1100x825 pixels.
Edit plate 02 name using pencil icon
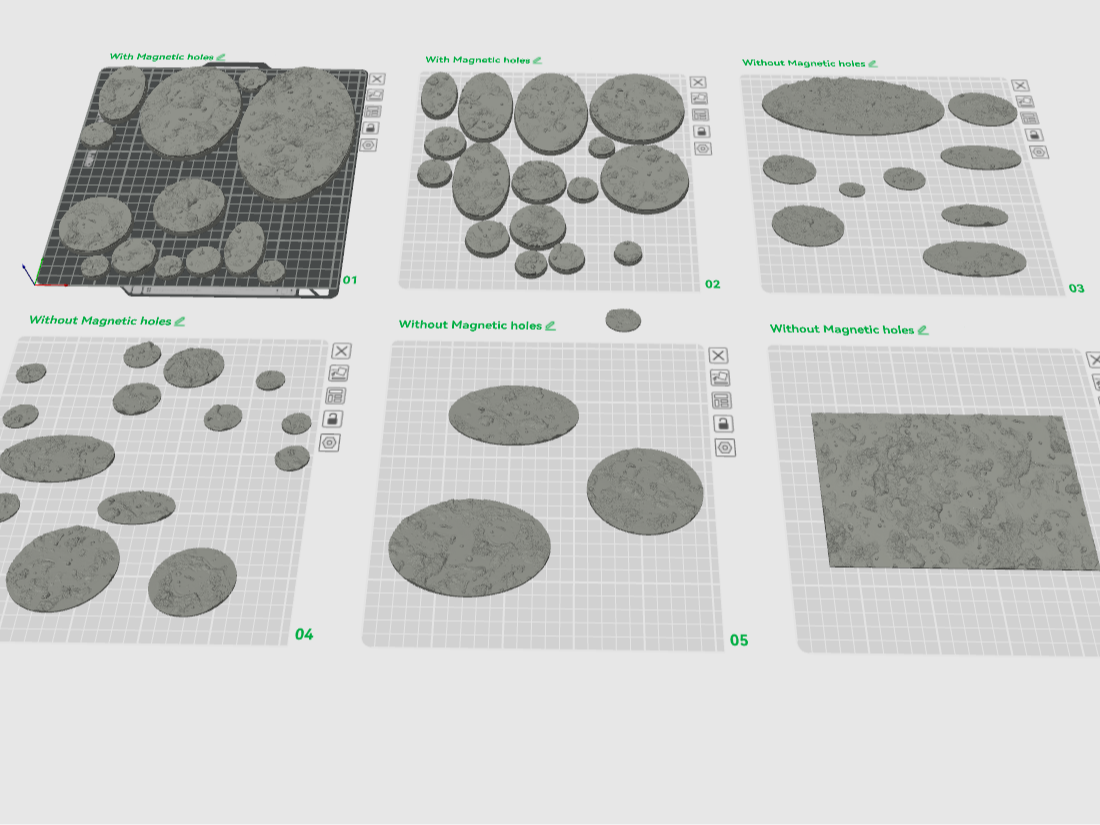click(537, 60)
